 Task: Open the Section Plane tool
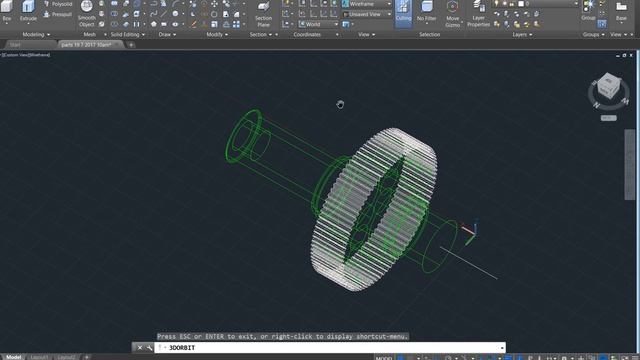pyautogui.click(x=263, y=14)
